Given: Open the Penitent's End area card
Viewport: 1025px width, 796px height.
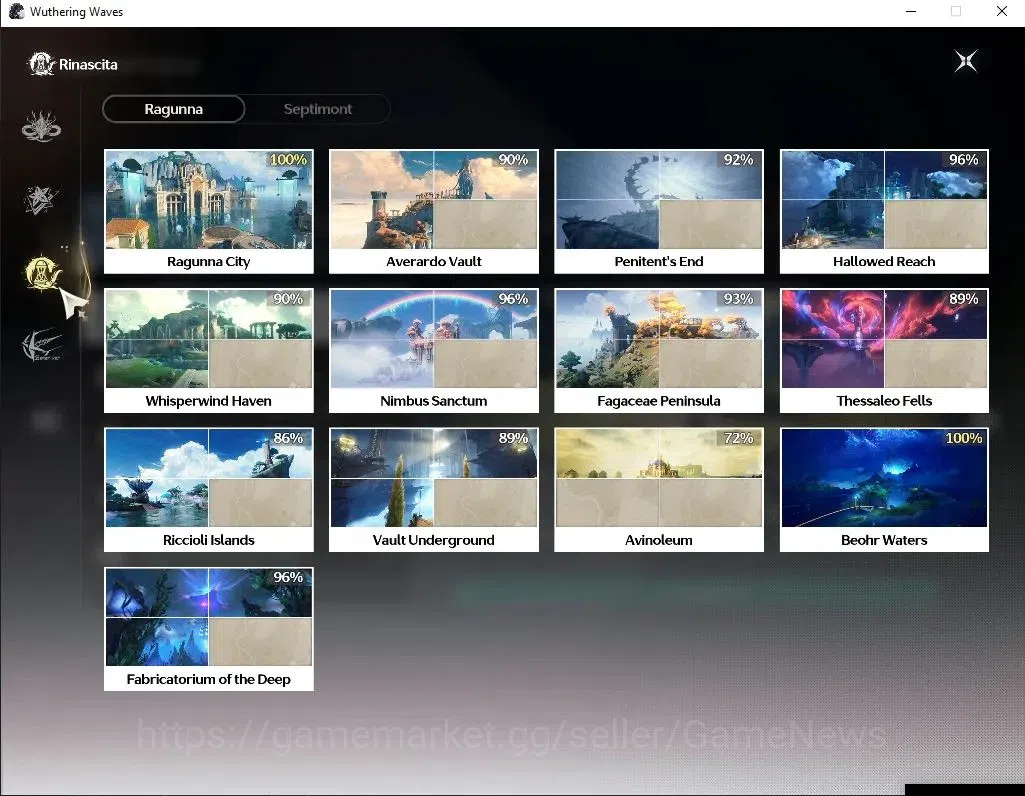Looking at the screenshot, I should pyautogui.click(x=659, y=211).
